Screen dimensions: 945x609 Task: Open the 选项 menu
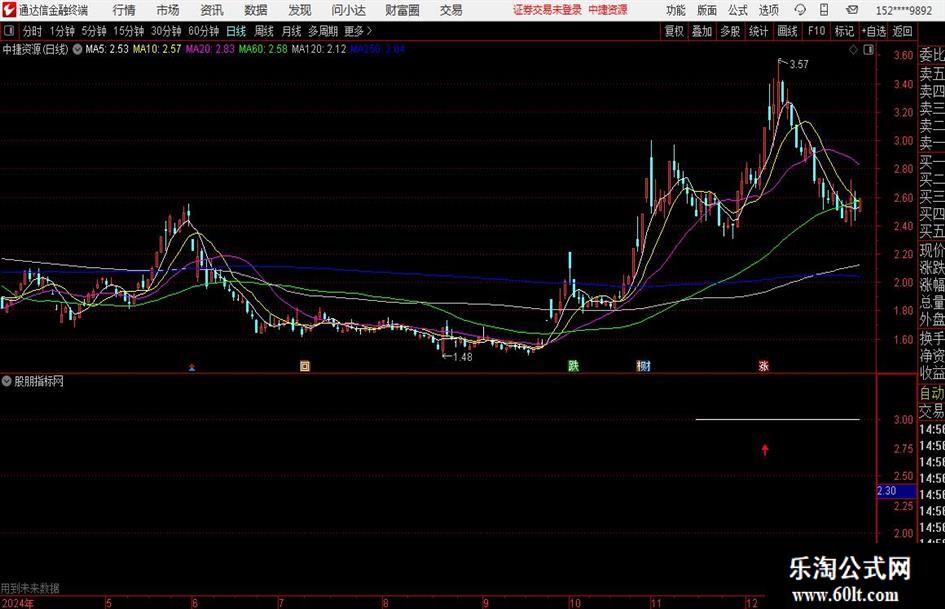(768, 10)
